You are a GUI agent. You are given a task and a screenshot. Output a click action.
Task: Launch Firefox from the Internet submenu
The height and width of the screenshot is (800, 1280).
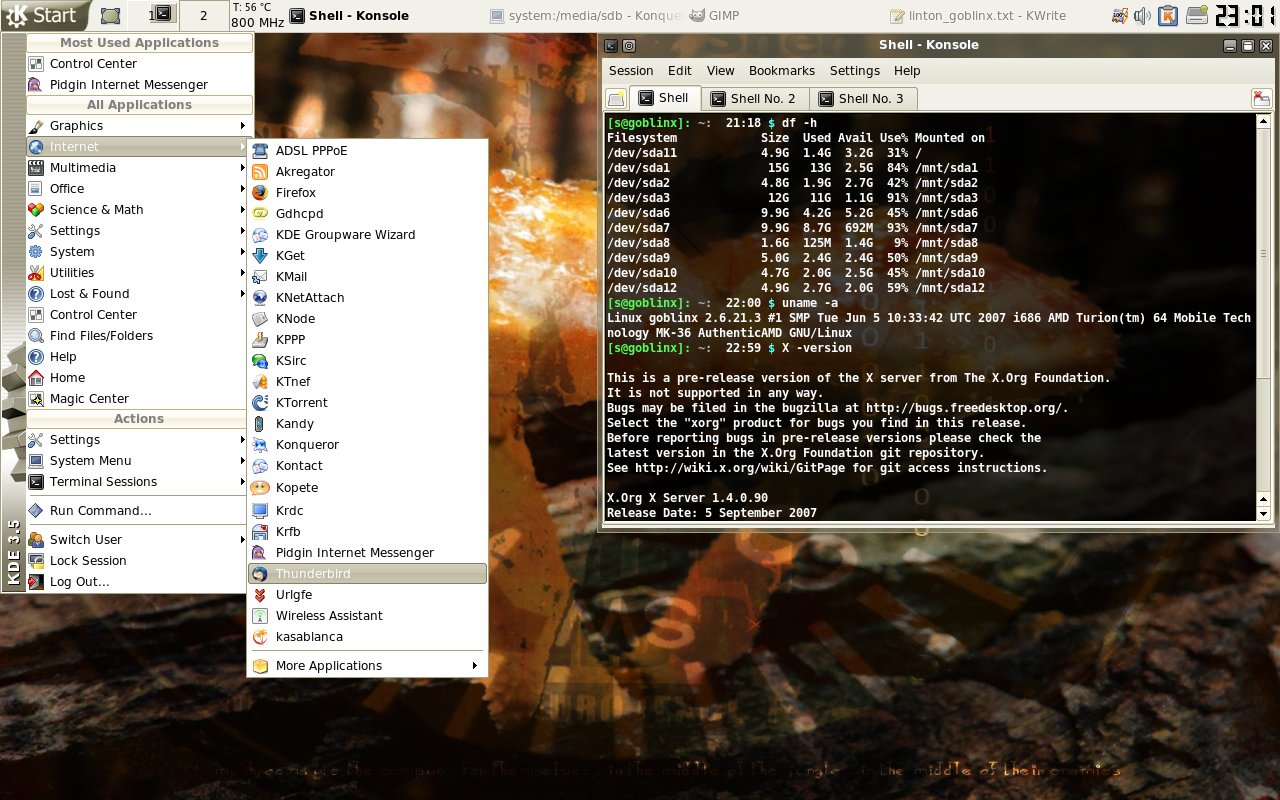pos(367,193)
